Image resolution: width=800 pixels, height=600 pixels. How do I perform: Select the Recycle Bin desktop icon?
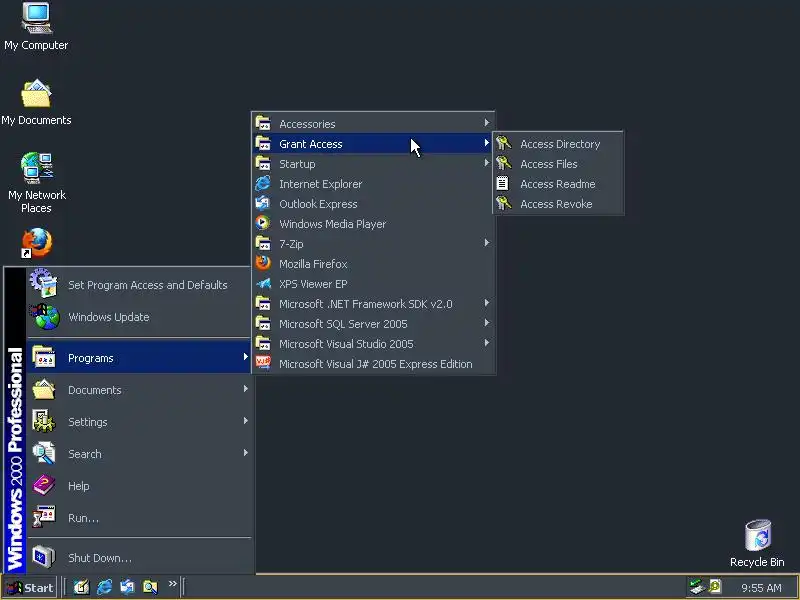pos(757,543)
